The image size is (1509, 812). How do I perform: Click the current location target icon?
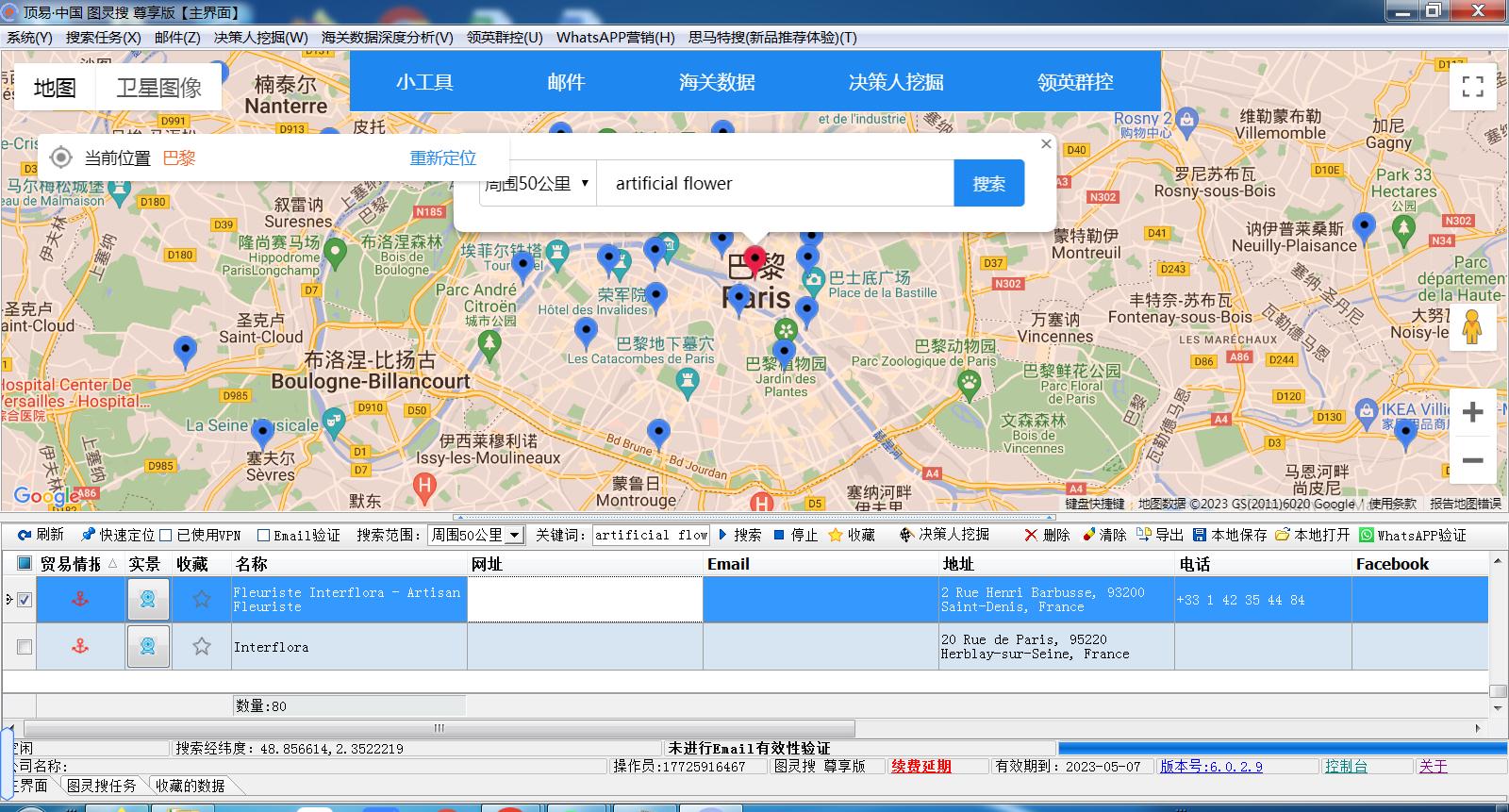[61, 157]
